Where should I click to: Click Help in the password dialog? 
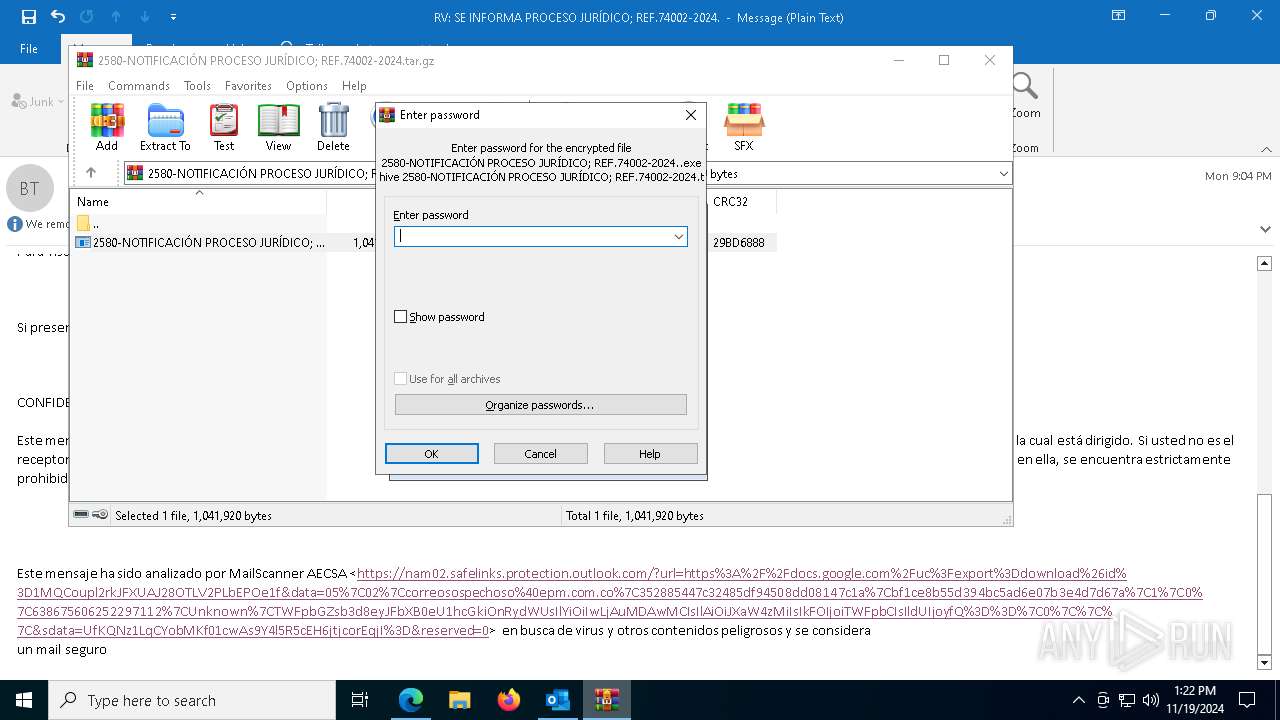point(650,454)
